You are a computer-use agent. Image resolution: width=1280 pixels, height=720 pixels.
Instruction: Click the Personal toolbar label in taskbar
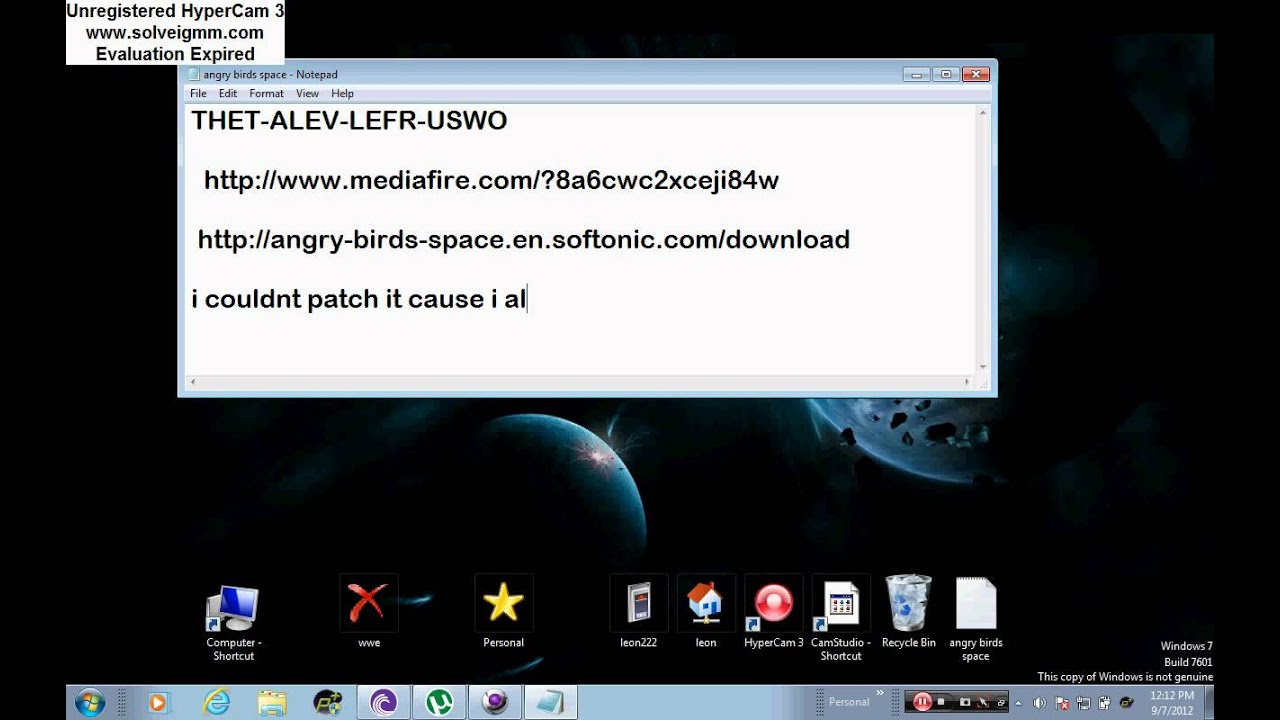click(x=849, y=702)
